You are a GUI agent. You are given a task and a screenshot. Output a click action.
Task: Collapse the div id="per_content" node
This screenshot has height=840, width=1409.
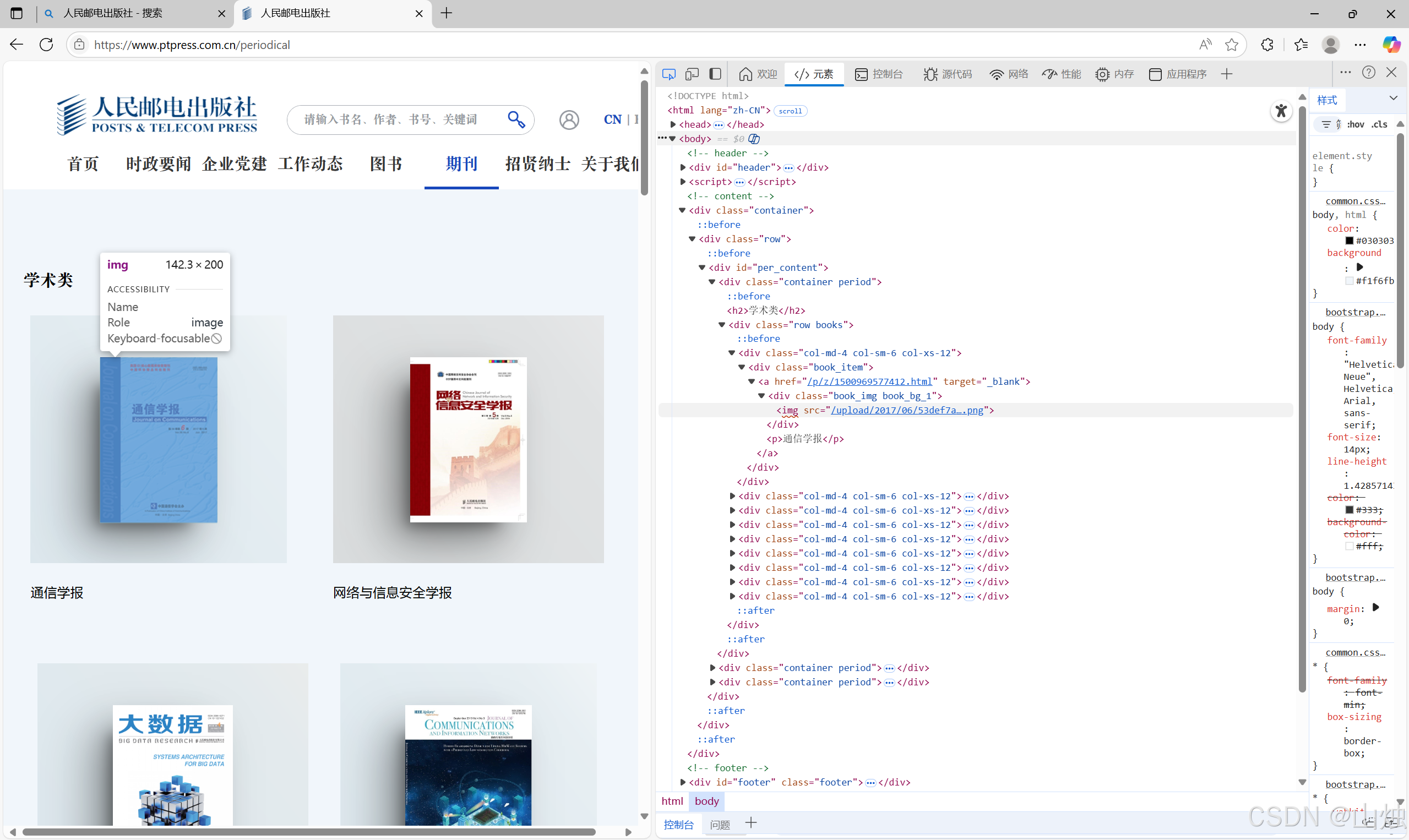pyautogui.click(x=702, y=268)
